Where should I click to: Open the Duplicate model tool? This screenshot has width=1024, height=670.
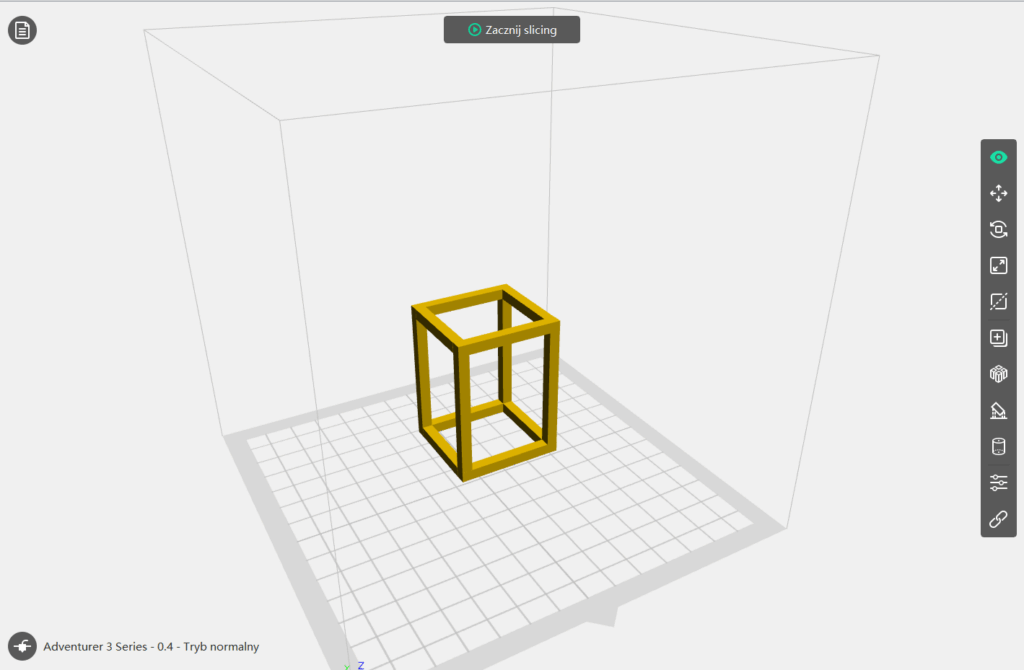pos(998,337)
